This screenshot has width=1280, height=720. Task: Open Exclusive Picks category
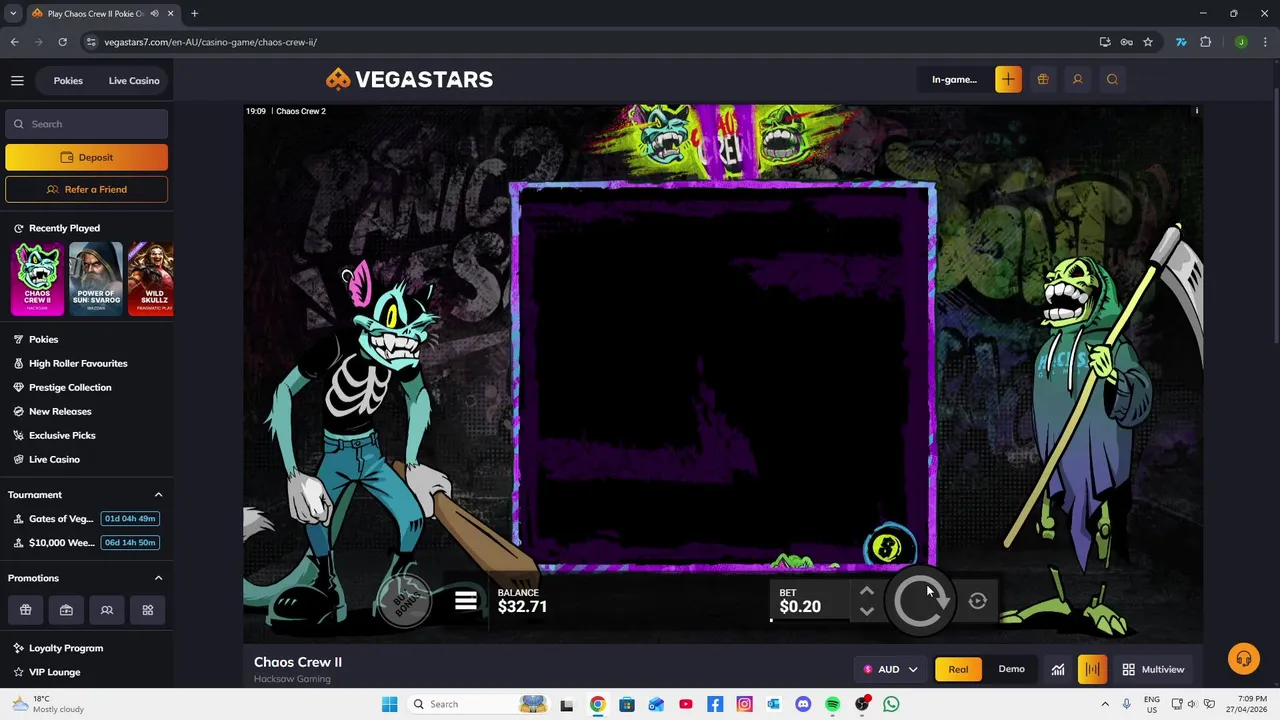(62, 435)
